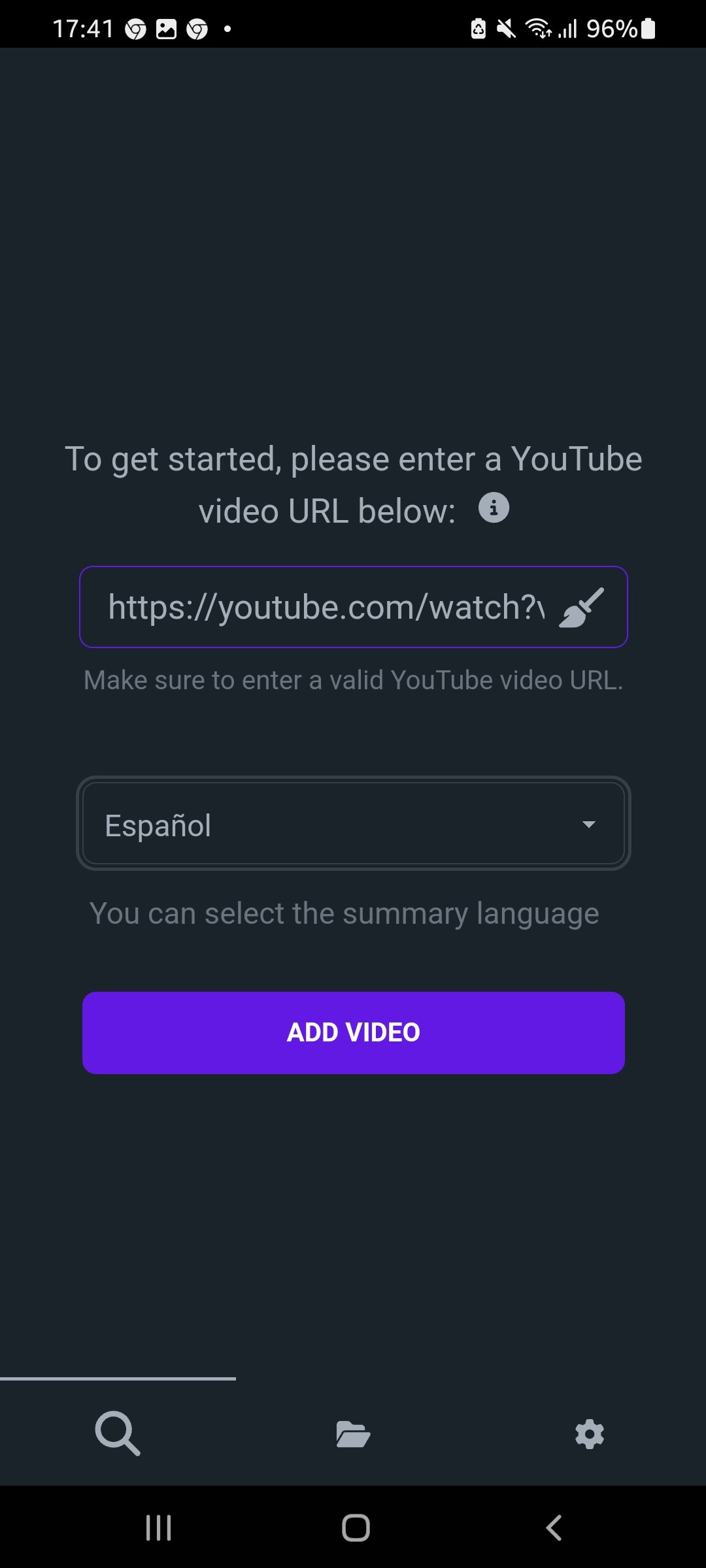
Task: Tap the 'You can select the summary language' hint
Action: (345, 913)
